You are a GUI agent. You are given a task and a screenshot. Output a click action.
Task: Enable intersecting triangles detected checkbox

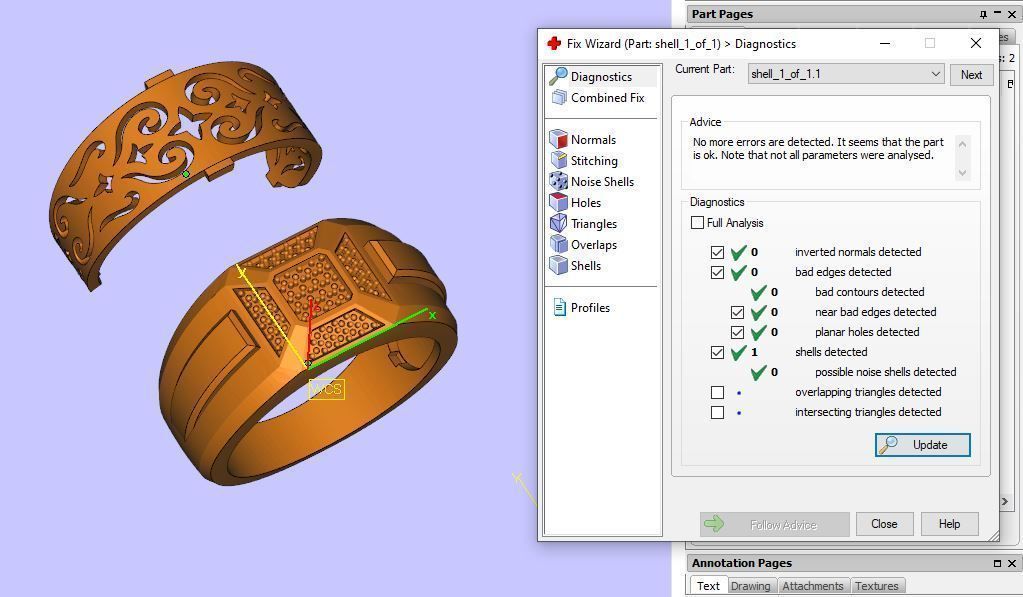pyautogui.click(x=718, y=412)
